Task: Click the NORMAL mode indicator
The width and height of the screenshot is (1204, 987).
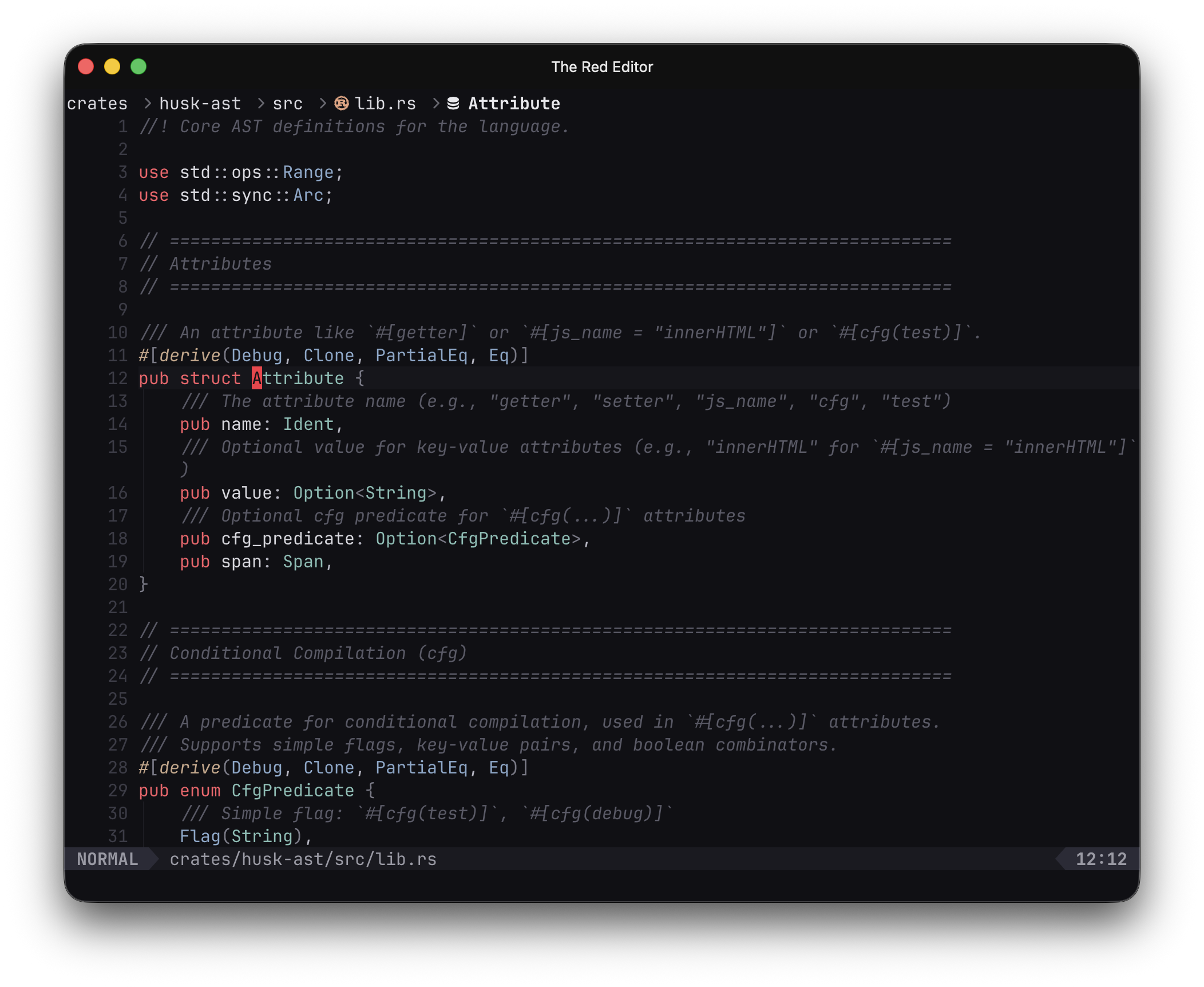Action: 107,859
